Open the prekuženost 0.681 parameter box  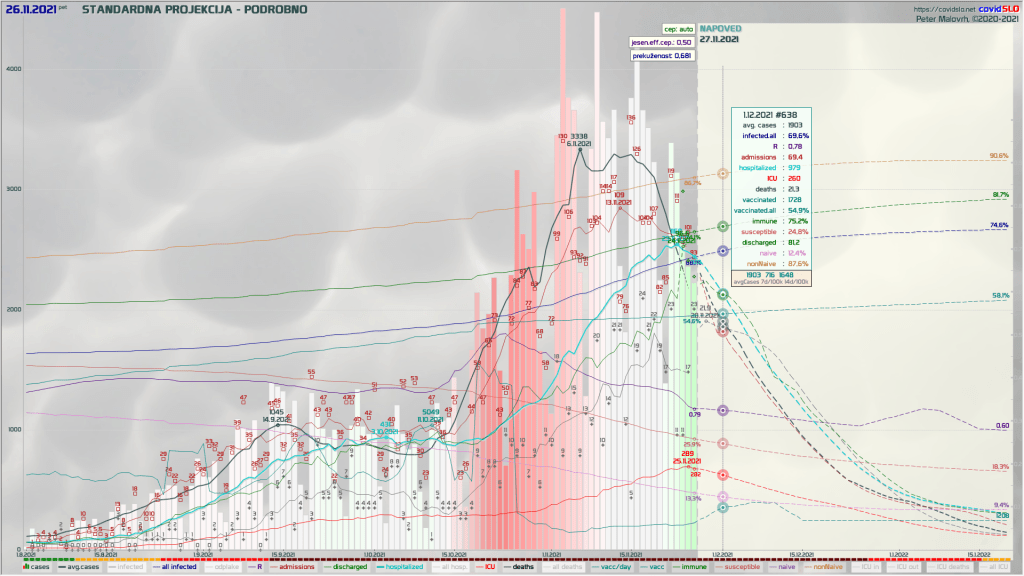(662, 56)
